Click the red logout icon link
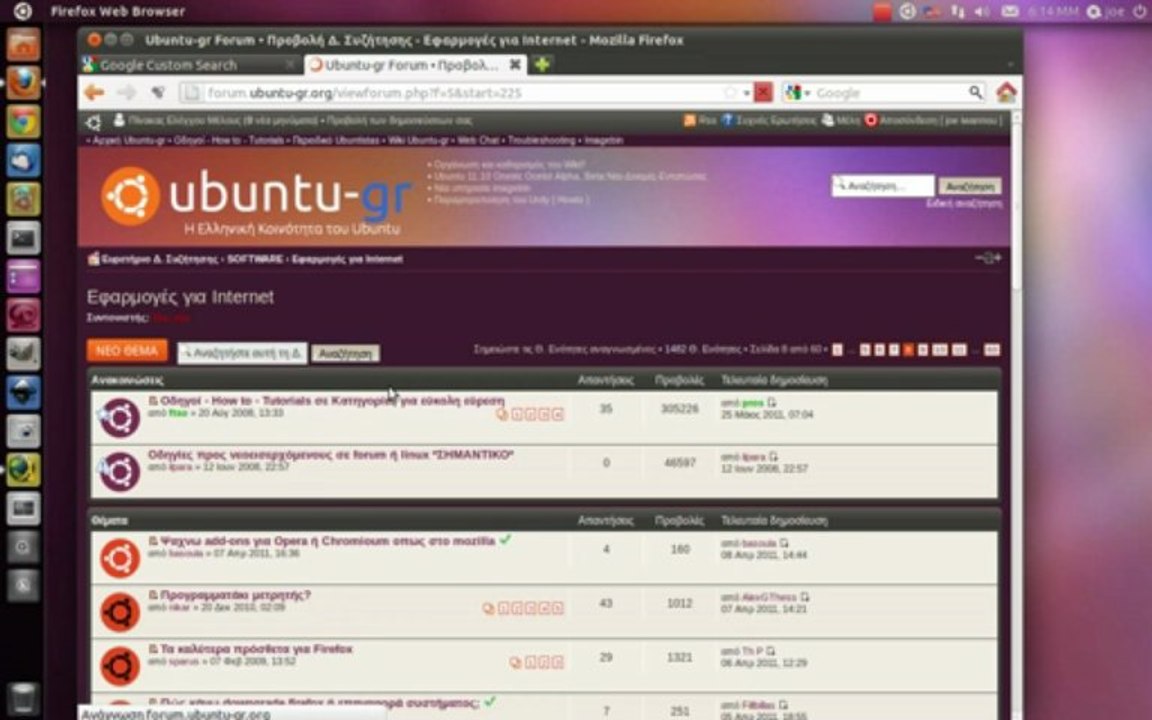Screen dimensions: 1152x720 tap(871, 120)
